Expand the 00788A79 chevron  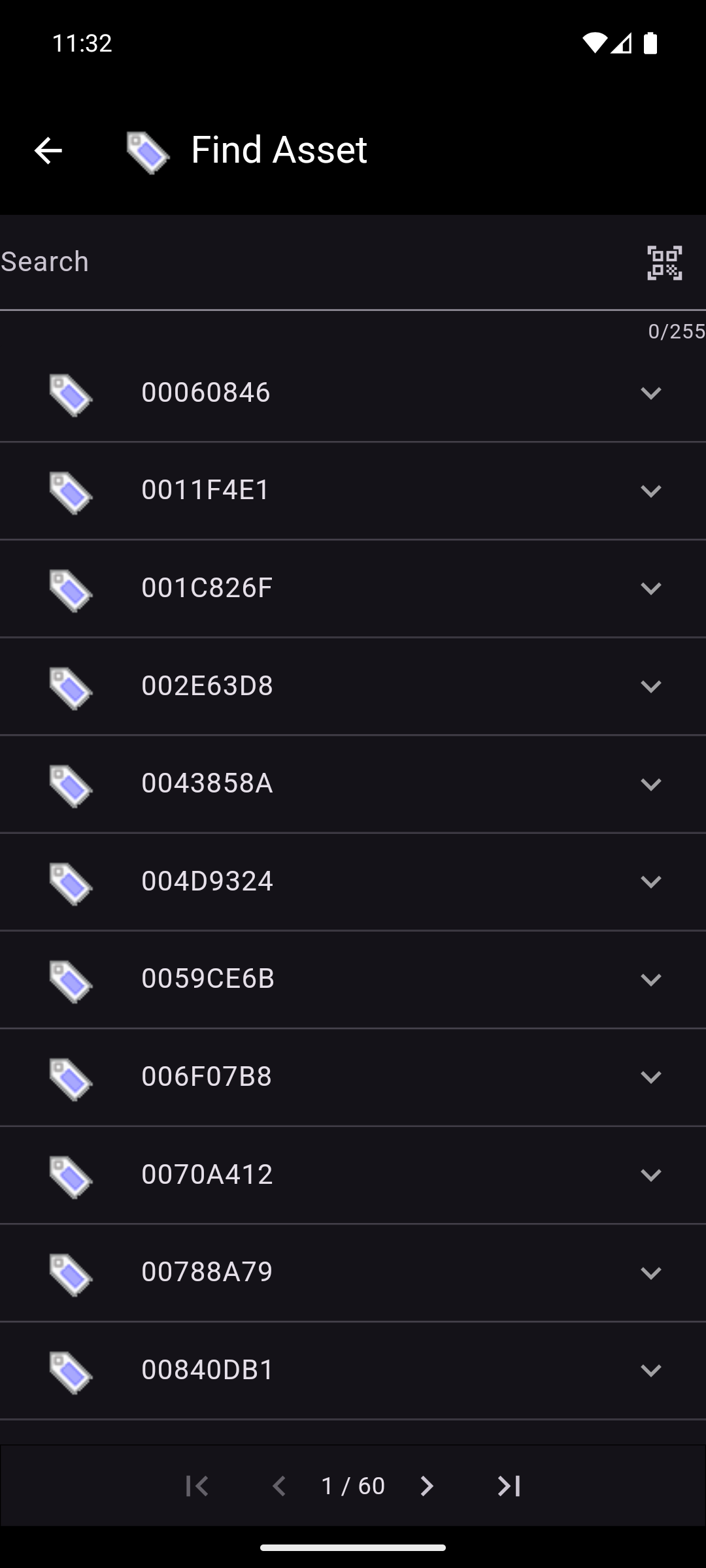click(x=650, y=1273)
